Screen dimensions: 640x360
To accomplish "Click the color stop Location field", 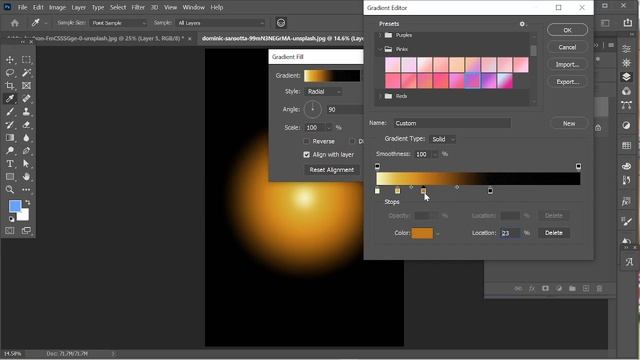I will click(x=510, y=233).
